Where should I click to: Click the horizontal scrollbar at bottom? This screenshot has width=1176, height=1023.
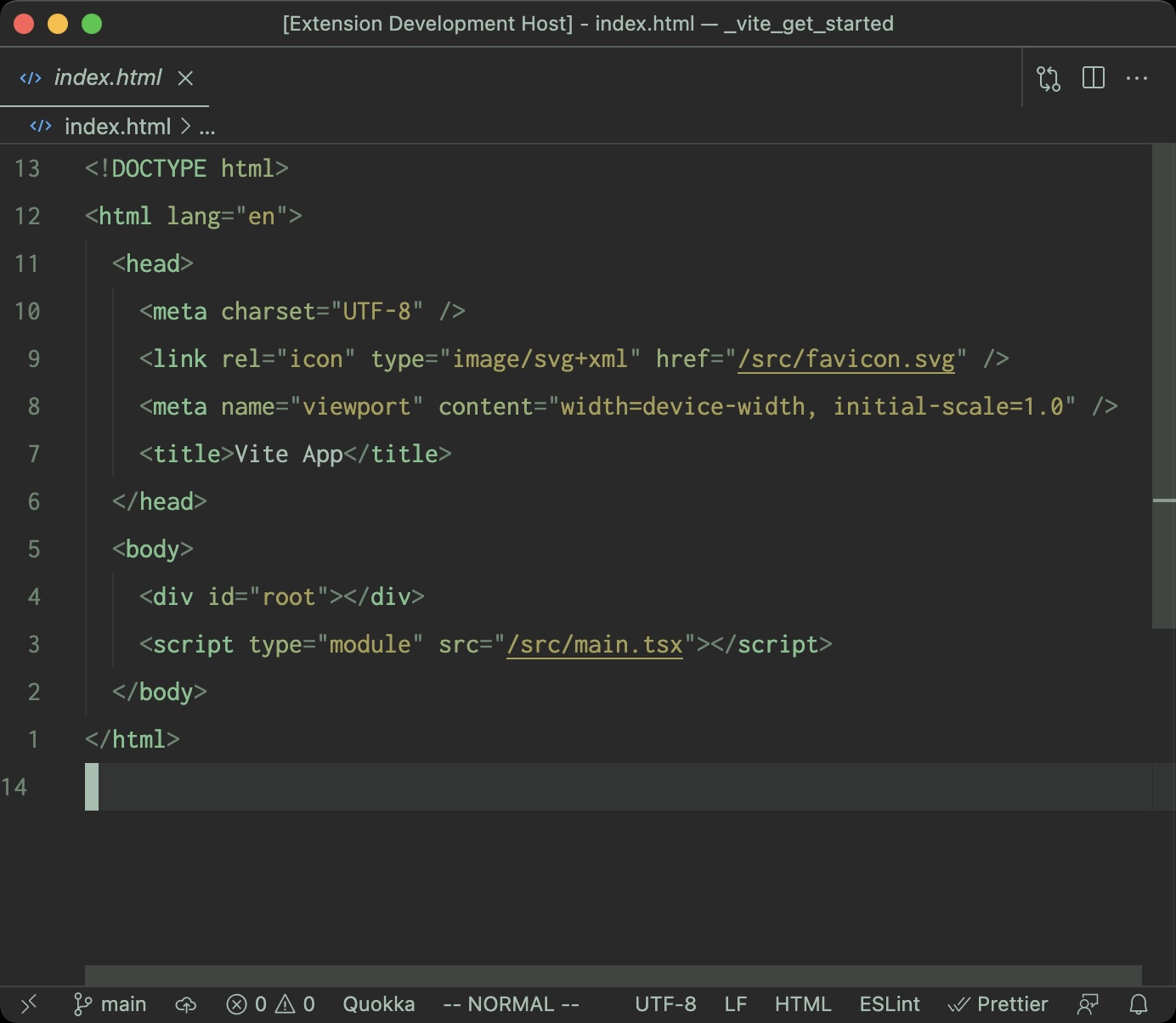tap(613, 975)
